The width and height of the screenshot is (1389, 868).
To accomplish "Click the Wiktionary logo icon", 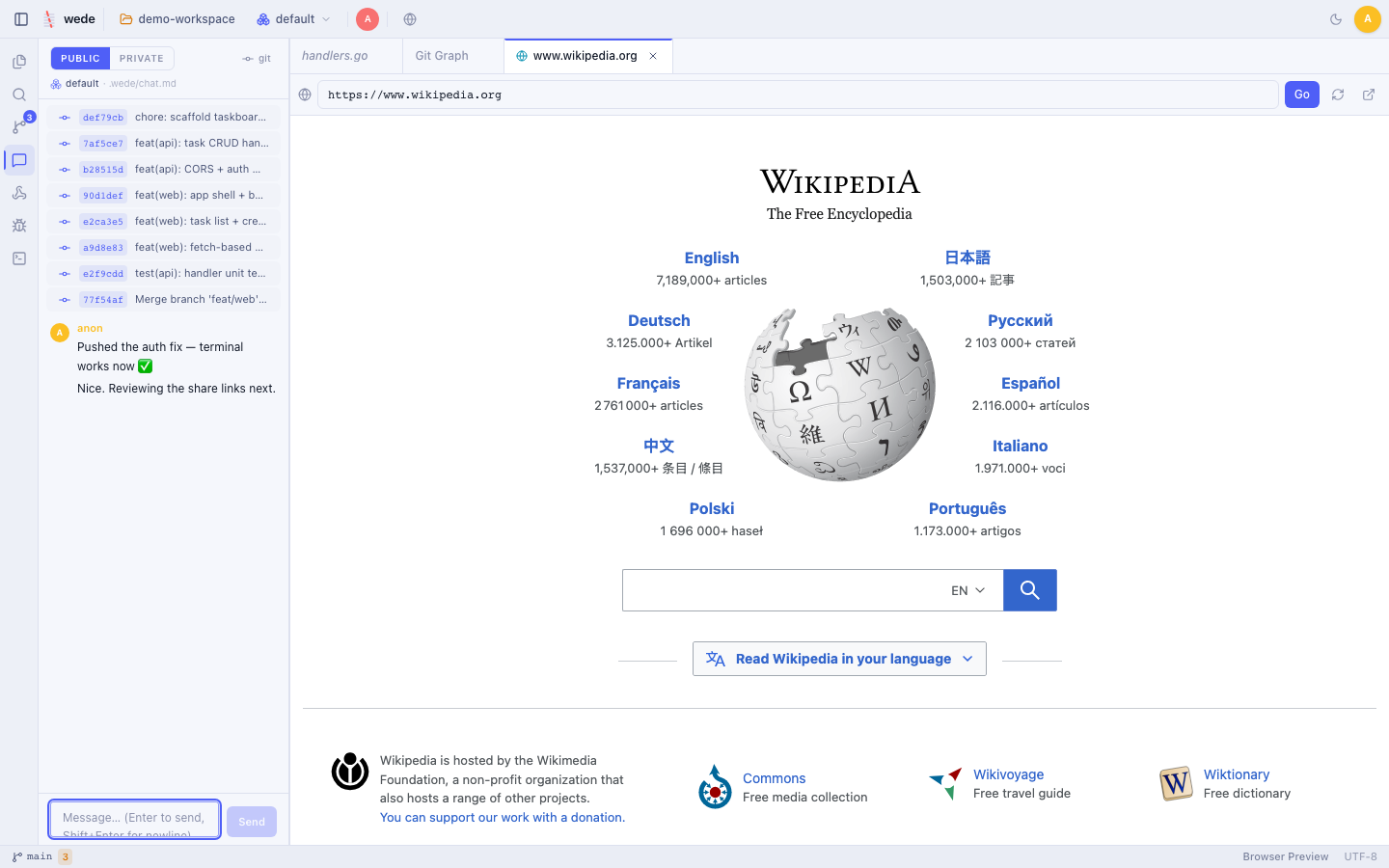I will pyautogui.click(x=1176, y=784).
